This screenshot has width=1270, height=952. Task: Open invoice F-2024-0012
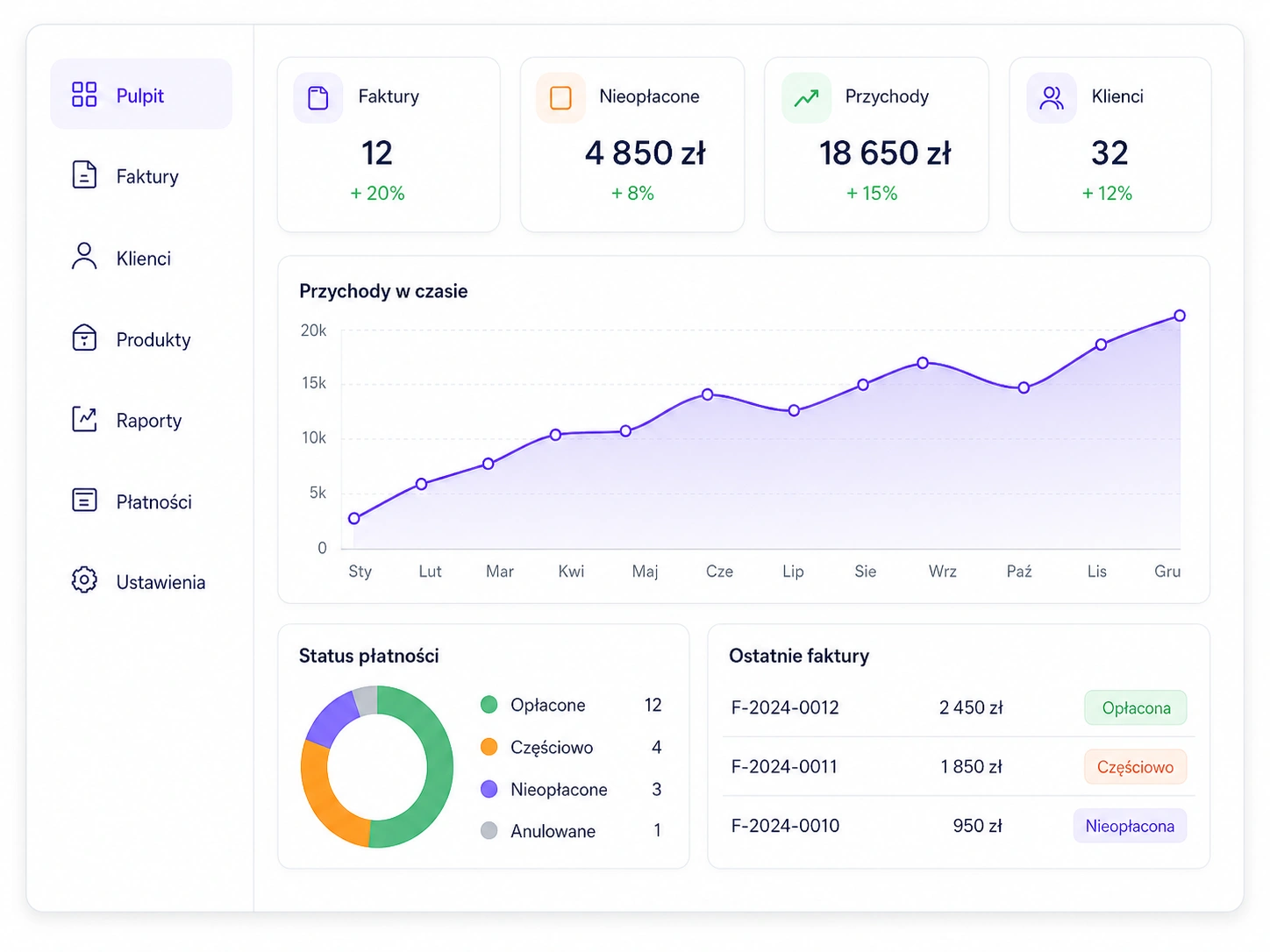tap(959, 707)
